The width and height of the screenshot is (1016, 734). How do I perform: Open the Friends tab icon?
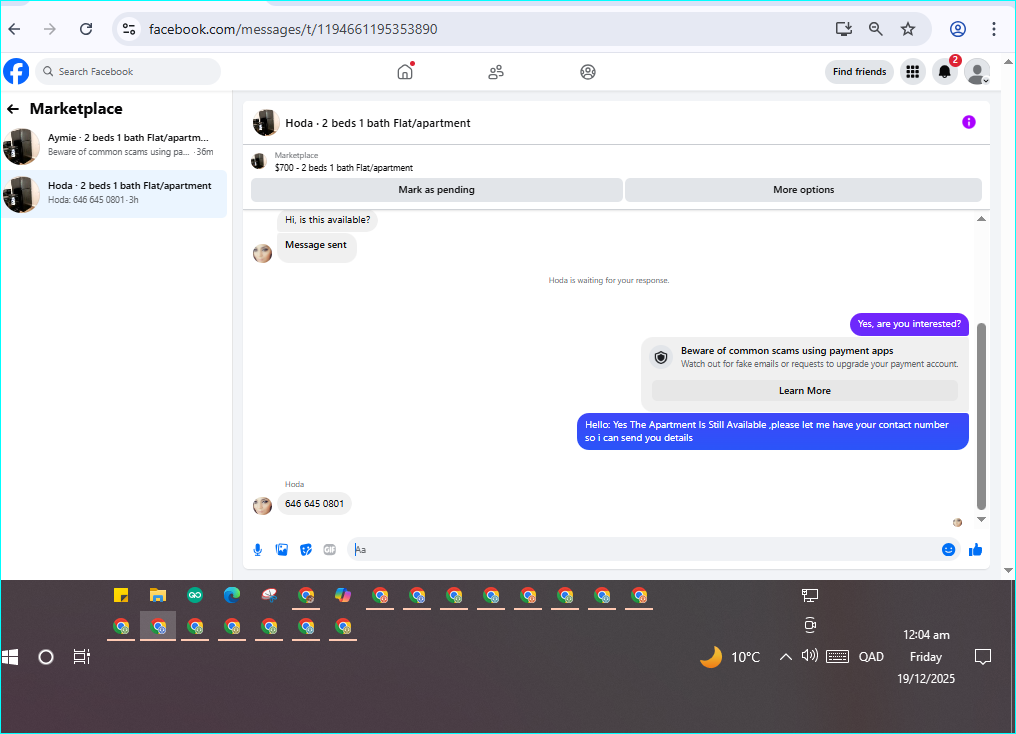pos(496,72)
